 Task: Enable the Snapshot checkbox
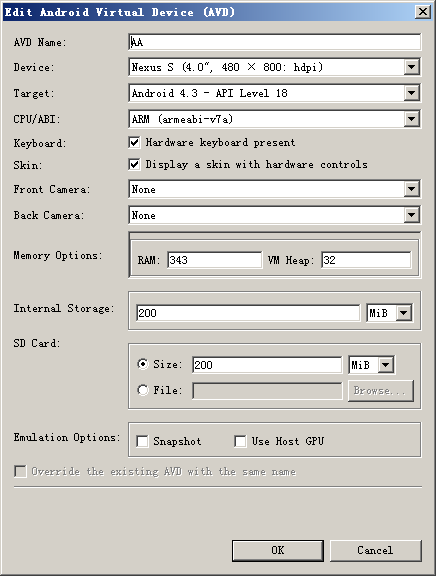pyautogui.click(x=142, y=441)
